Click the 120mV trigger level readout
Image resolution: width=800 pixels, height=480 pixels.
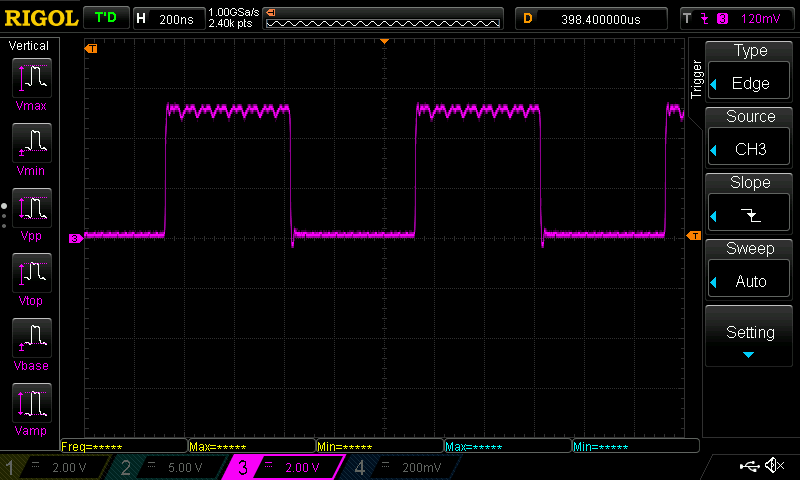click(x=760, y=19)
